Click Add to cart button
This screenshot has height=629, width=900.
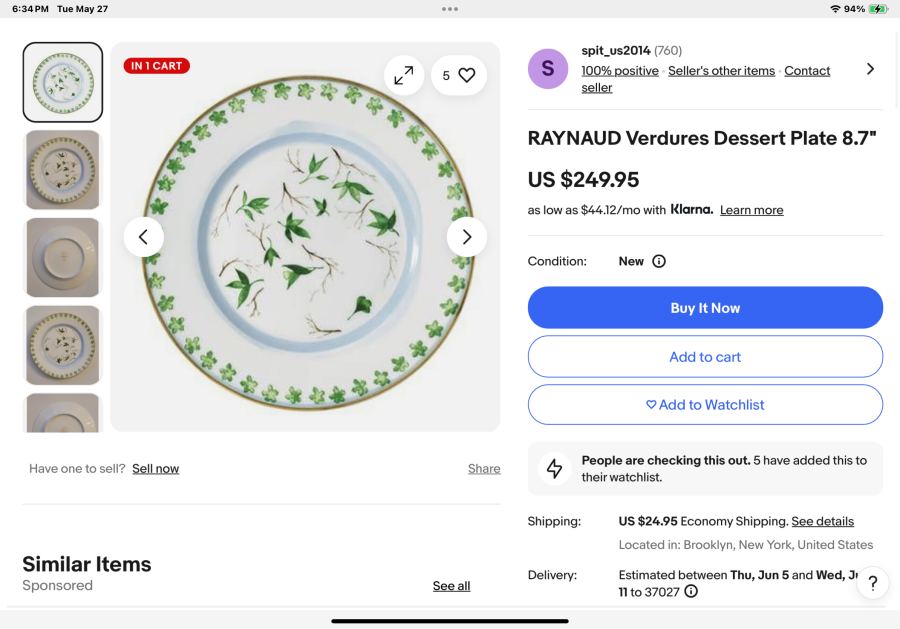click(705, 356)
